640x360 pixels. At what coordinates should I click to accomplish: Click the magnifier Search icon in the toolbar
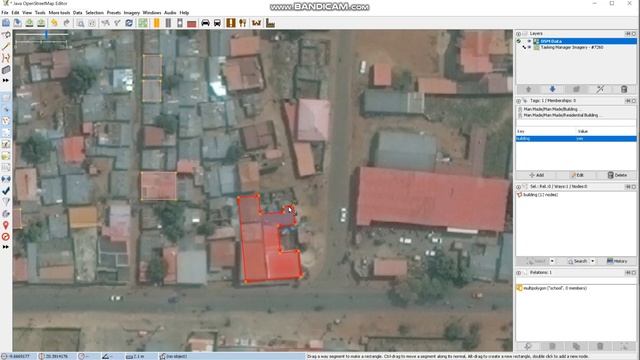(x=80, y=23)
